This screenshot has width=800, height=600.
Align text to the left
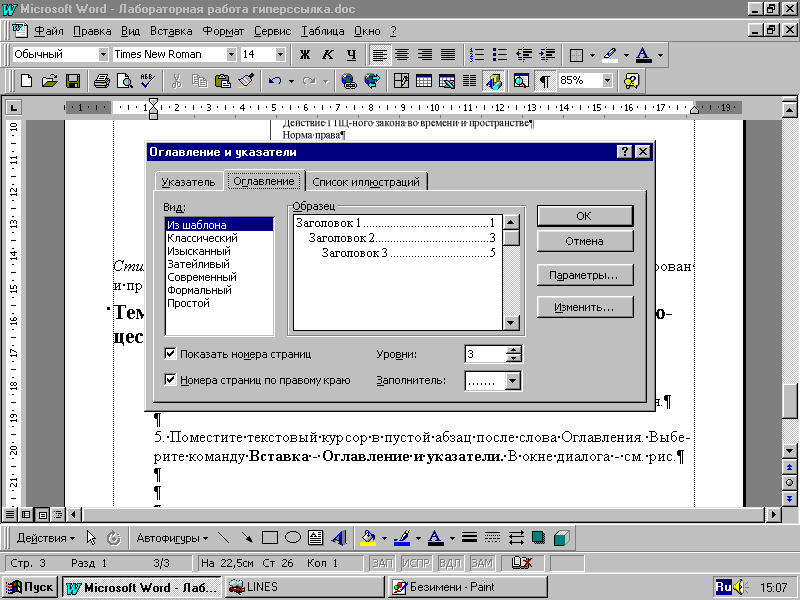pos(379,54)
